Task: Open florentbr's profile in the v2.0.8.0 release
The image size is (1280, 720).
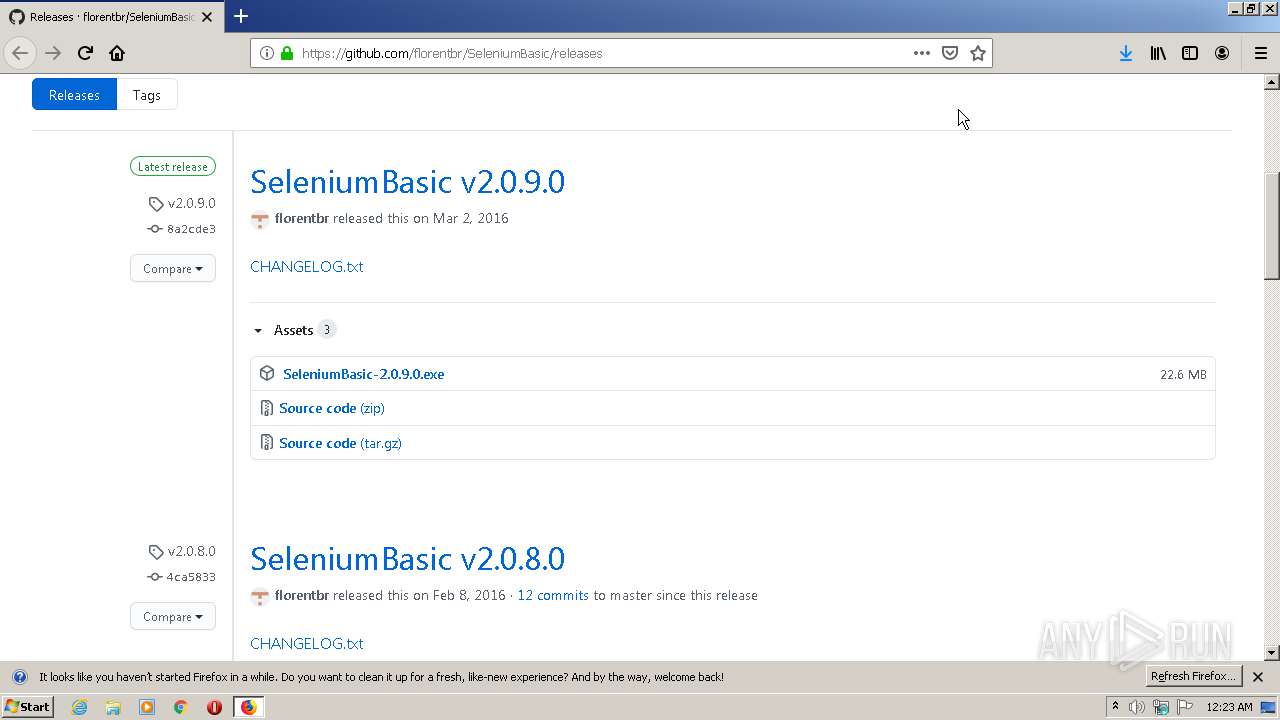Action: click(302, 595)
